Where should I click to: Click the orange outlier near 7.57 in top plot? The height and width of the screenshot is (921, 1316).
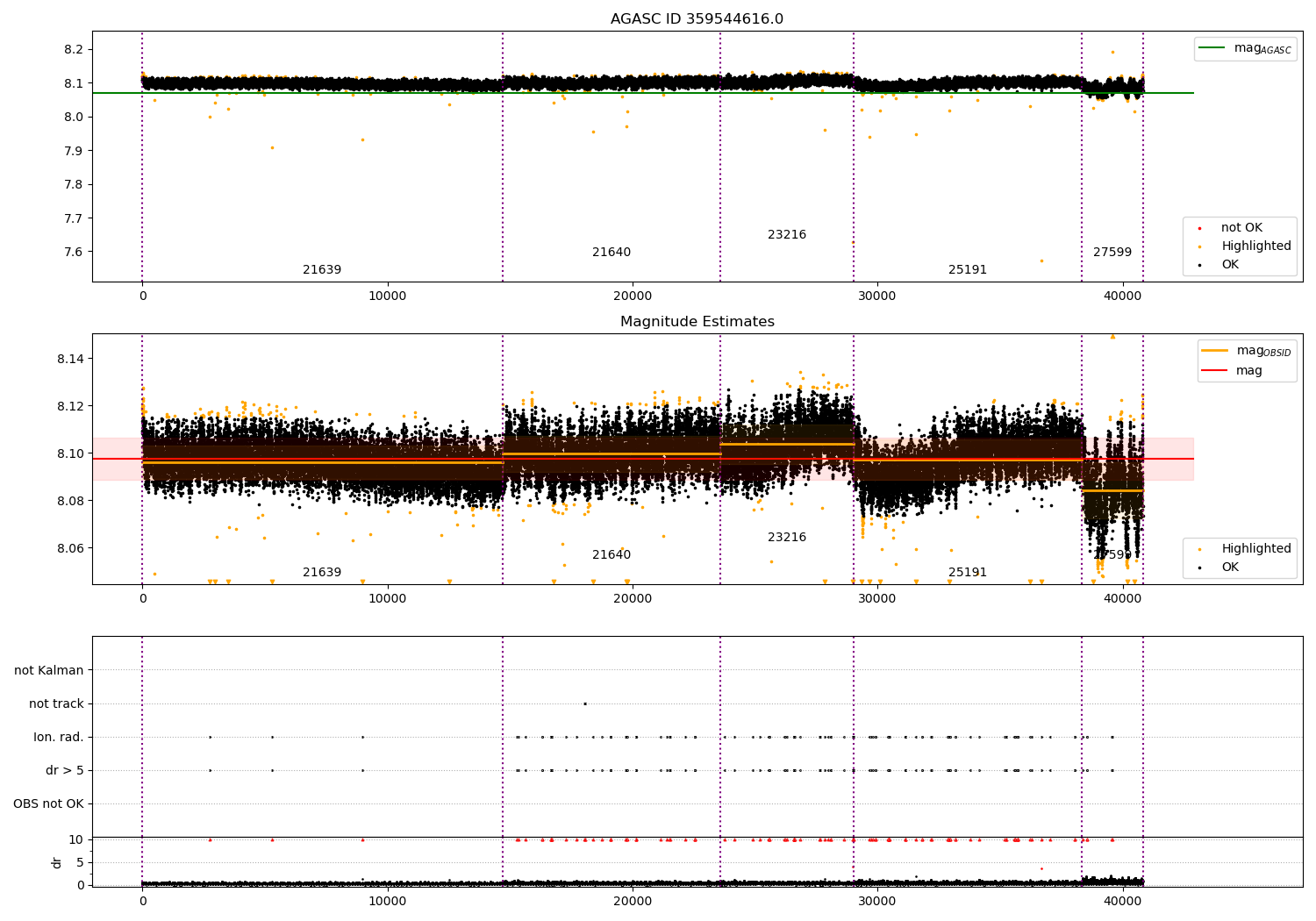click(1041, 261)
